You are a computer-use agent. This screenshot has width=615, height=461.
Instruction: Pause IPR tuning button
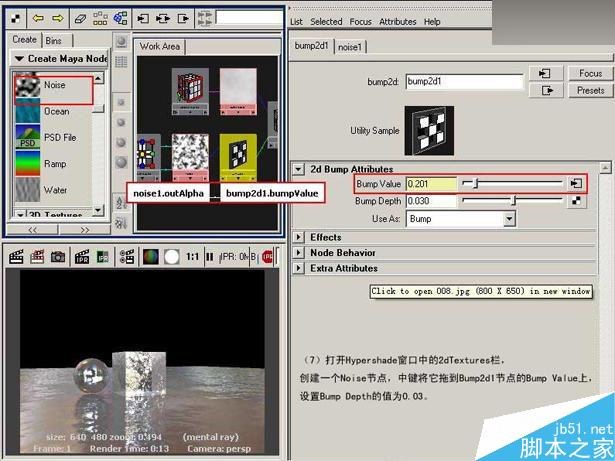point(210,257)
